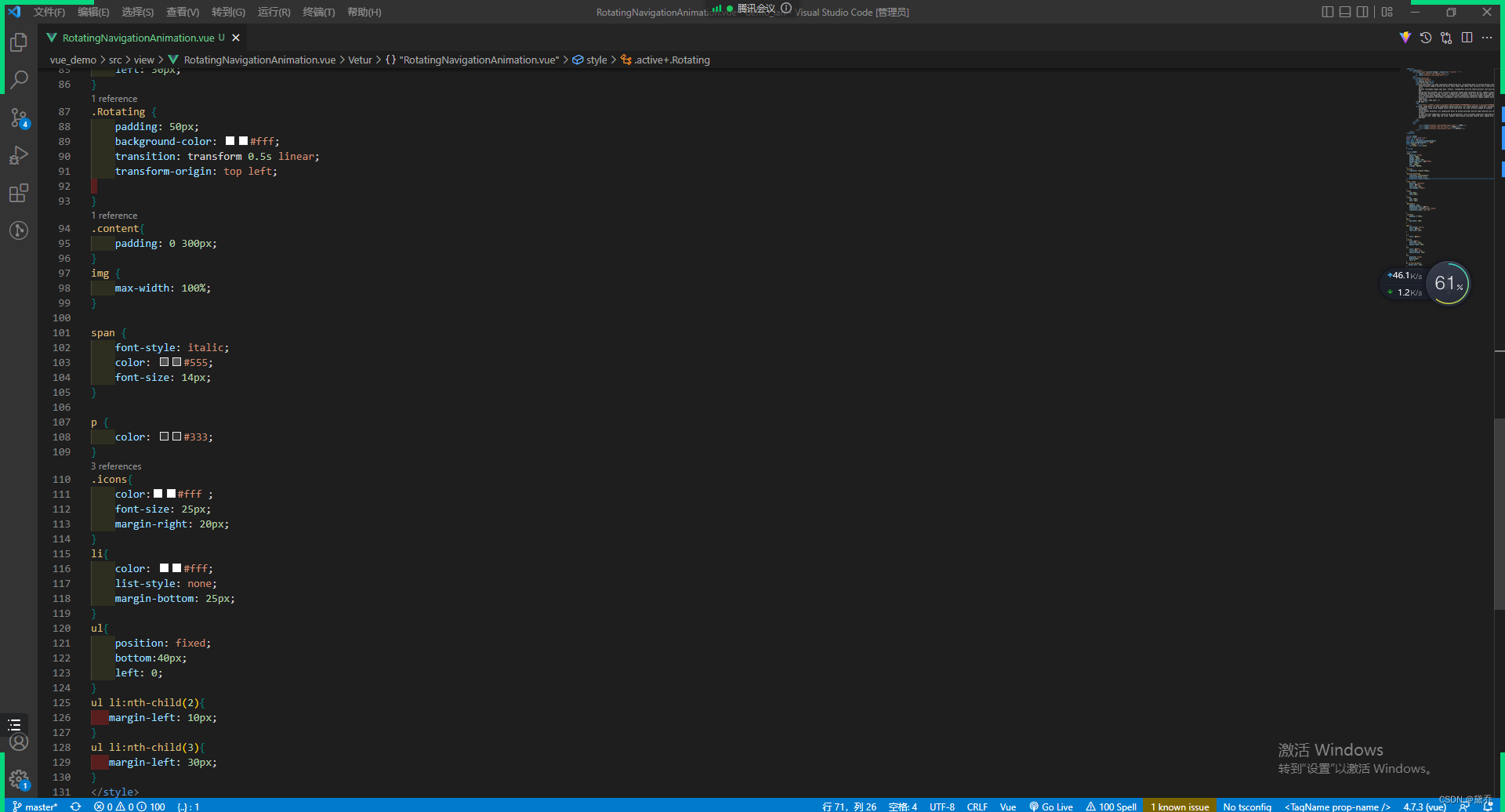Screen dimensions: 1505x812
Task: Click the UTF-8 encoding button
Action: [941, 806]
